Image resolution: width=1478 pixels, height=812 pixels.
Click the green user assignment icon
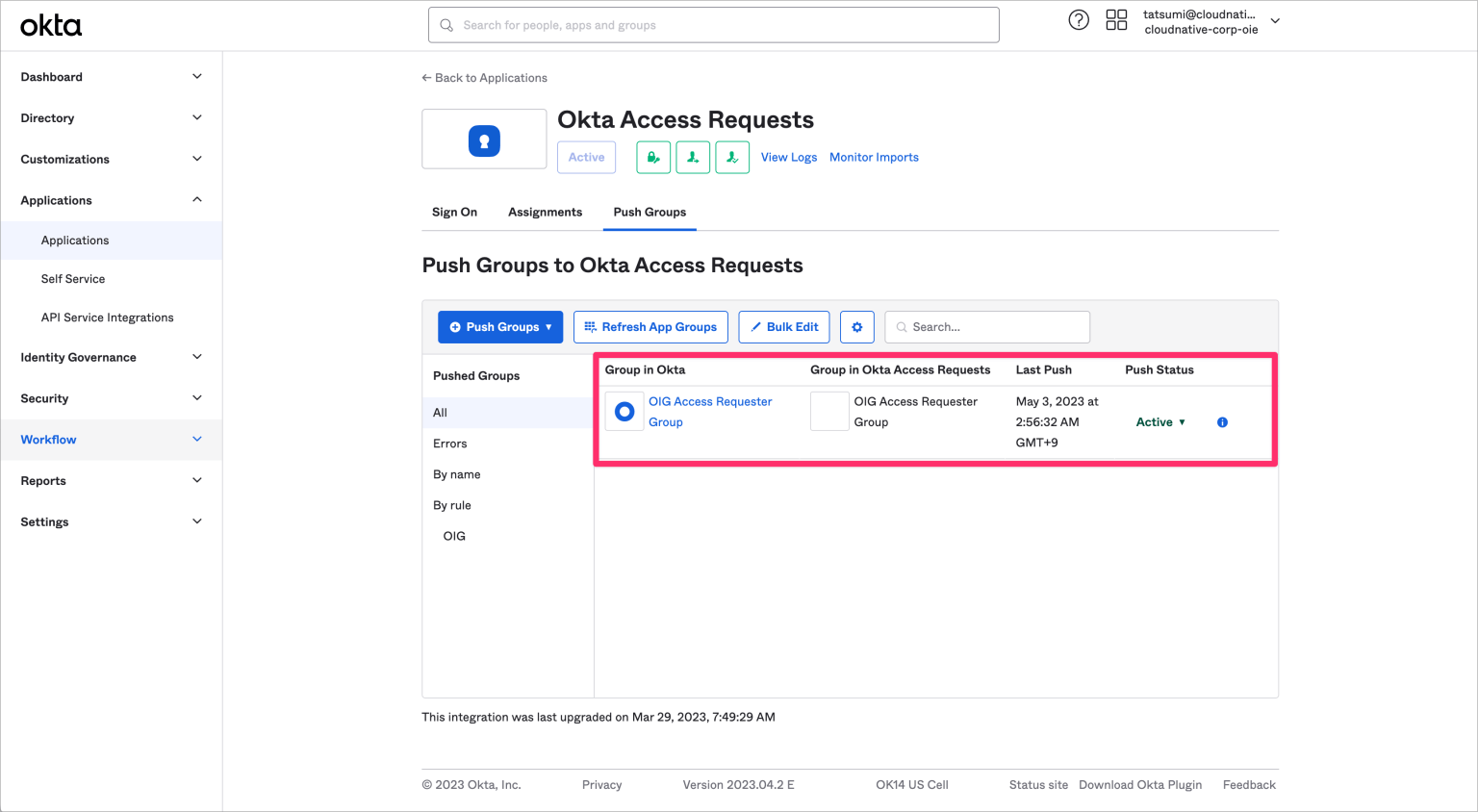point(693,157)
